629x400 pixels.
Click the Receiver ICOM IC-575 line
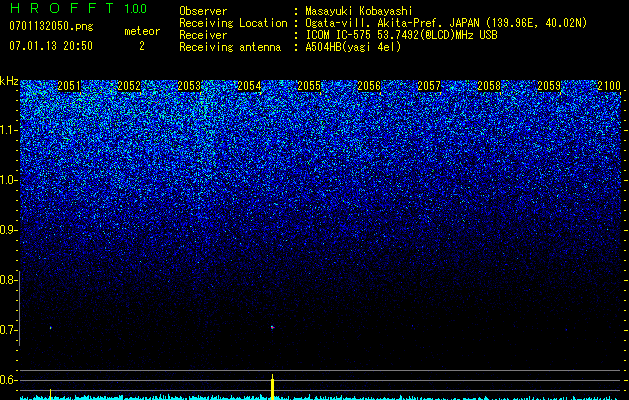click(338, 35)
